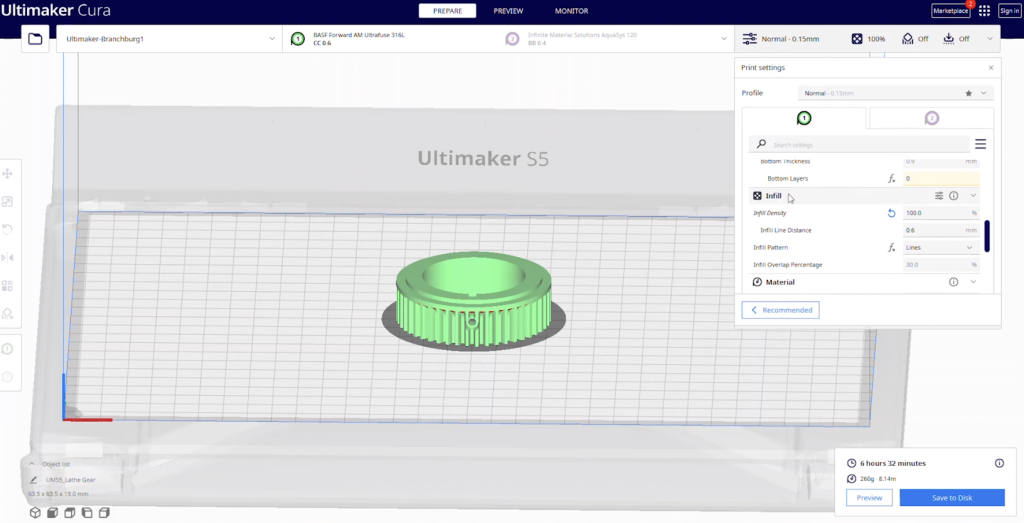Screen dimensions: 1024x523
Task: Click the Infill Overlap Percentage field
Action: [941, 264]
